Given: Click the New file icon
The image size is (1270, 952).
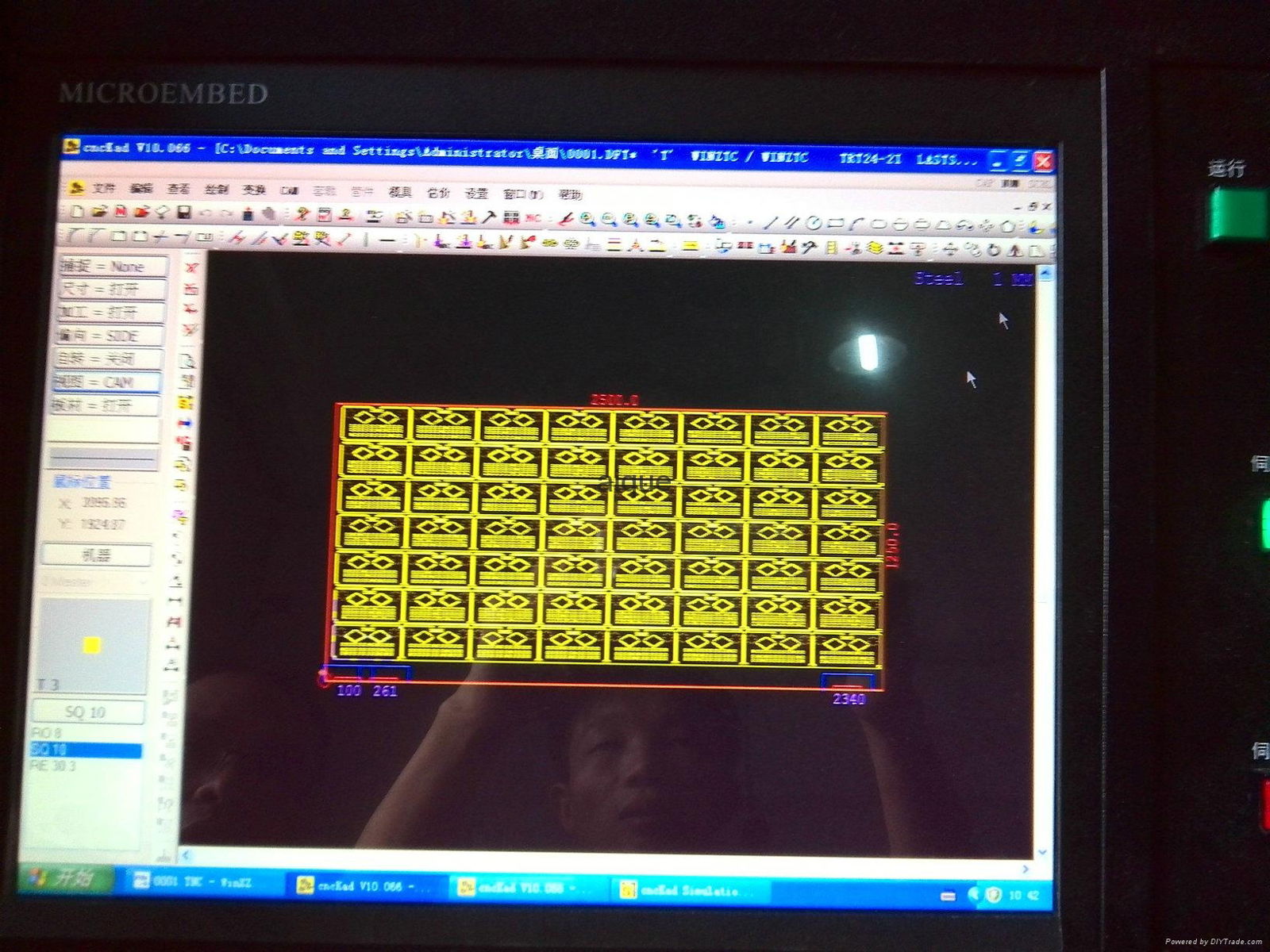Looking at the screenshot, I should (76, 212).
